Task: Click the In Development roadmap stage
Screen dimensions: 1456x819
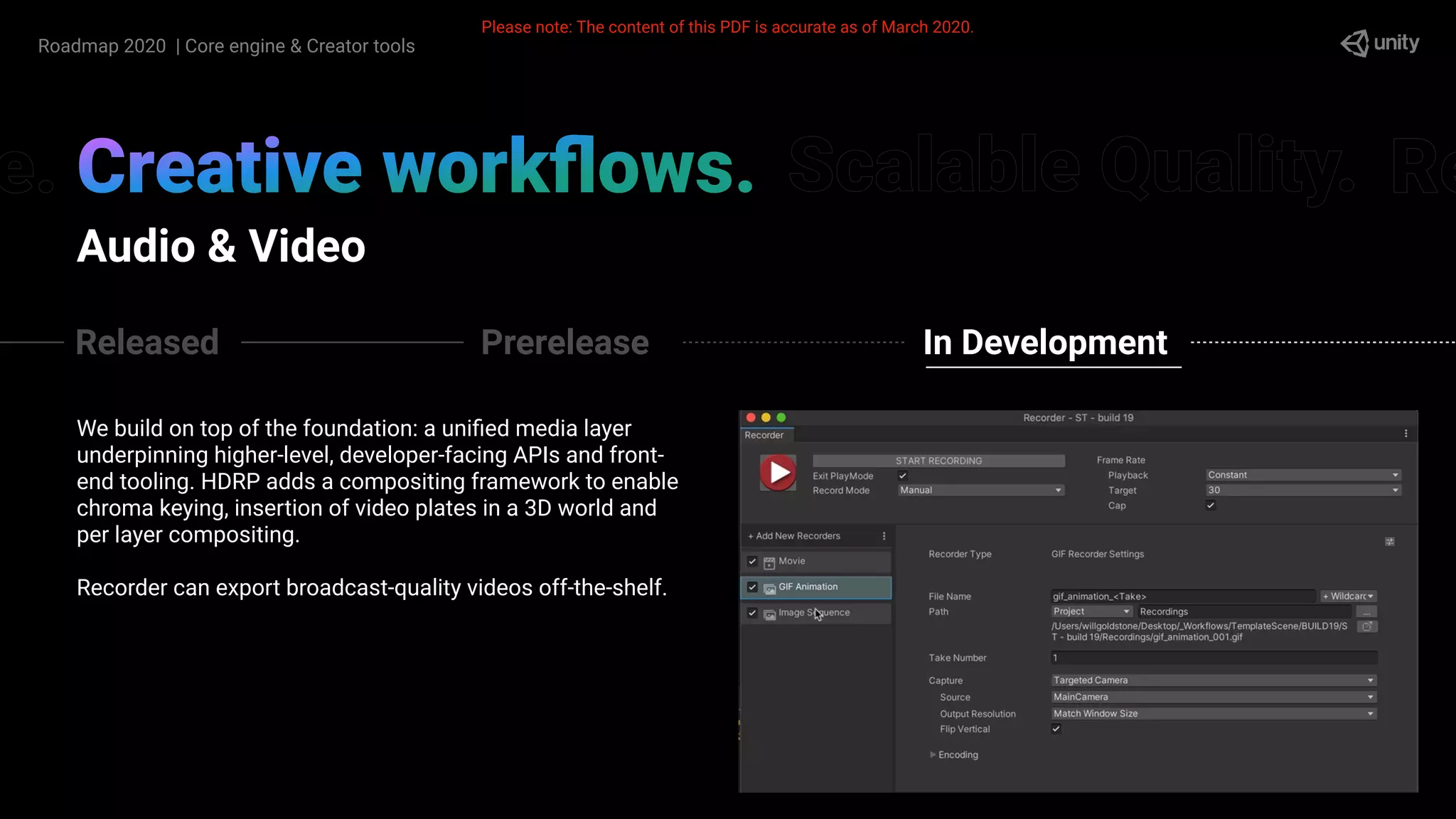Action: click(1045, 343)
